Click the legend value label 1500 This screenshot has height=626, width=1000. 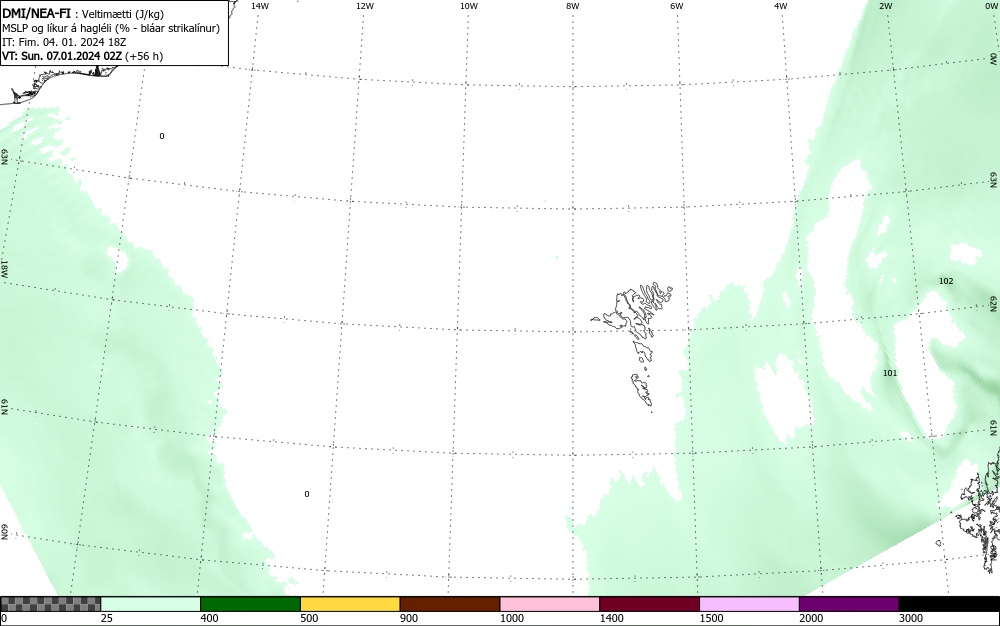point(711,618)
